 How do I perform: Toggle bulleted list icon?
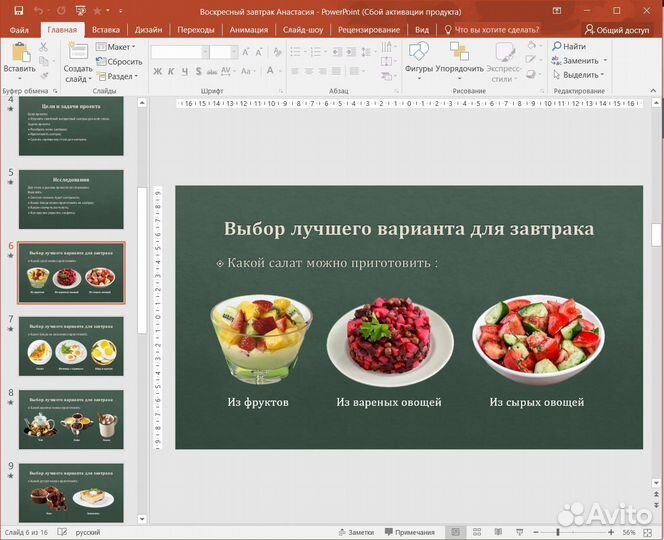tap(295, 52)
